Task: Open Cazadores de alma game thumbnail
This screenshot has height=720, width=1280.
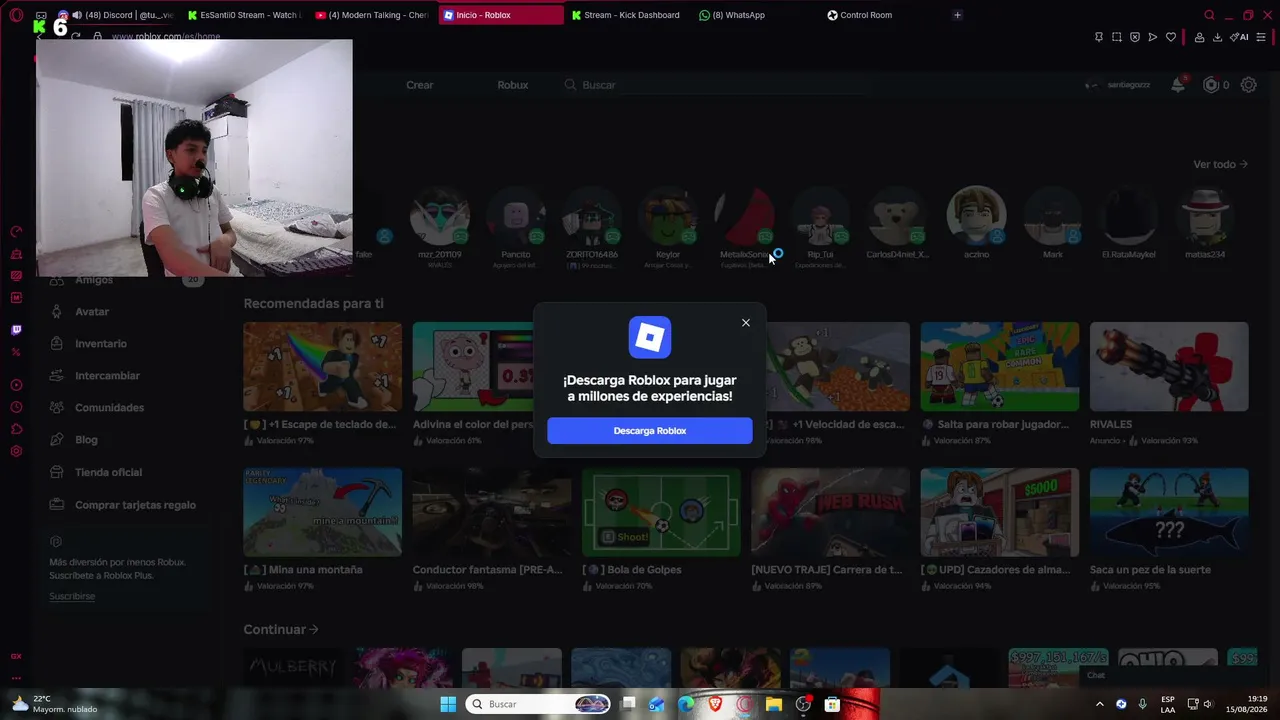Action: [1000, 512]
